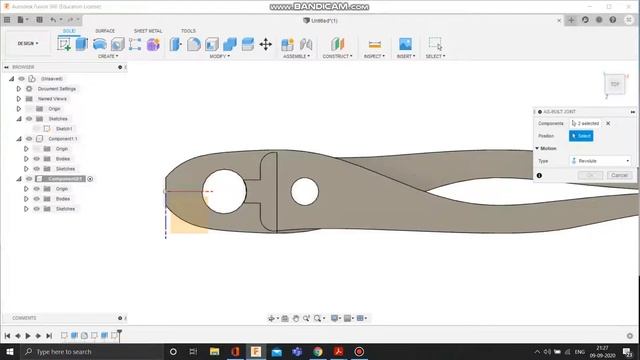Activate the Component2 radio button
Screen dimensions: 640x360
[90, 179]
